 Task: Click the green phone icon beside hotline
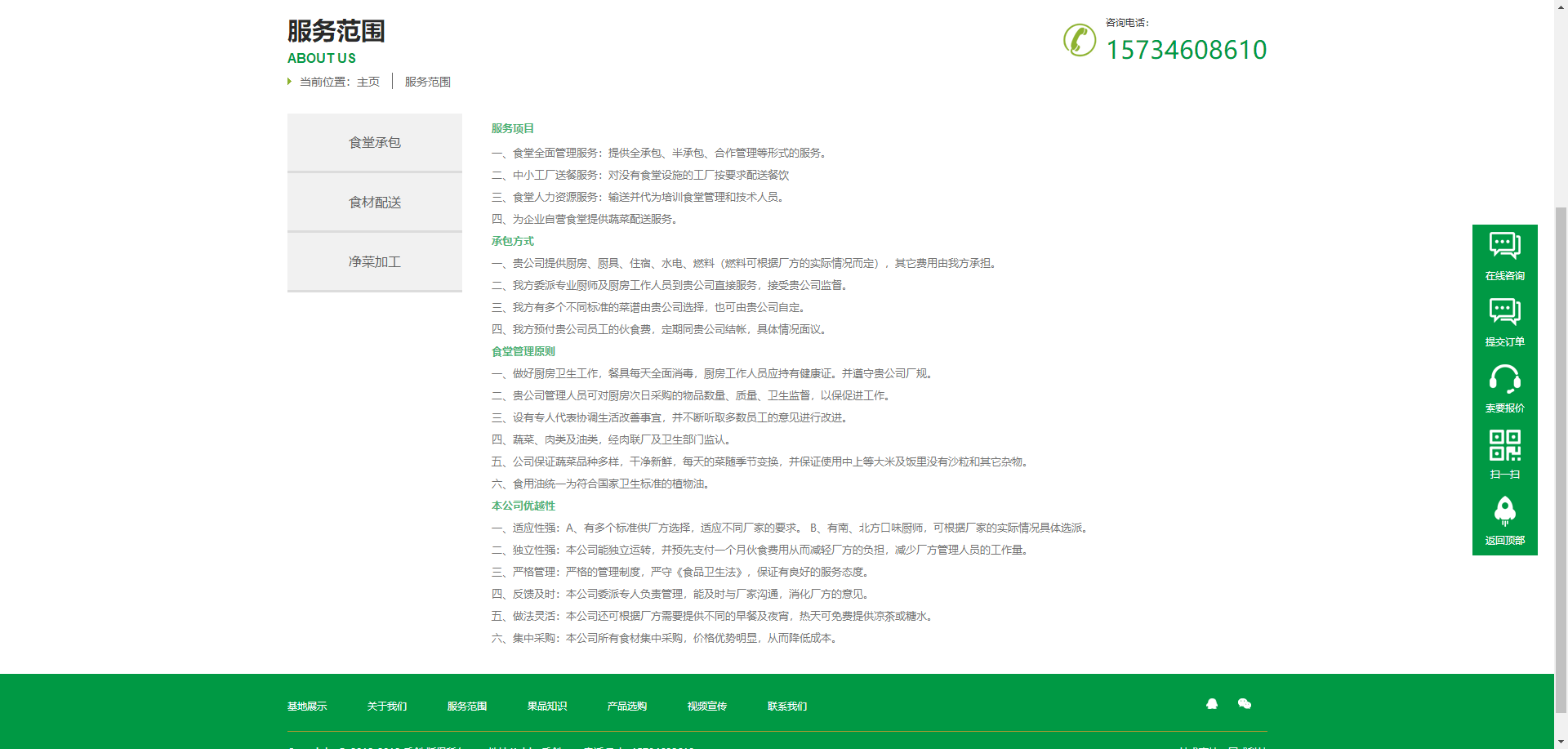[x=1080, y=40]
